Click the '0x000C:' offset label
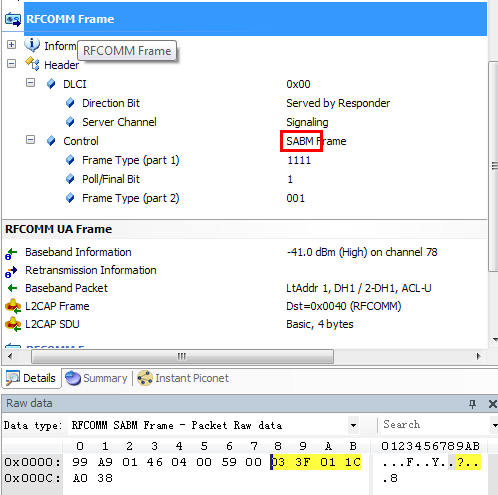 click(x=32, y=478)
